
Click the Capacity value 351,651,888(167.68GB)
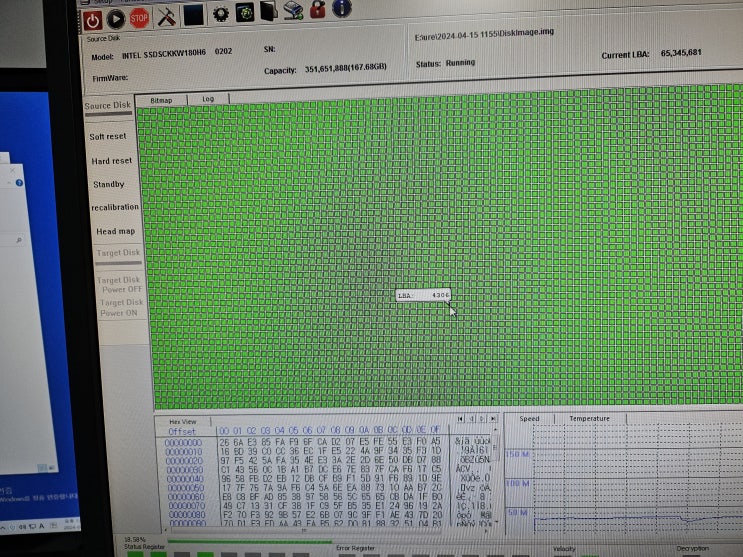[x=345, y=68]
